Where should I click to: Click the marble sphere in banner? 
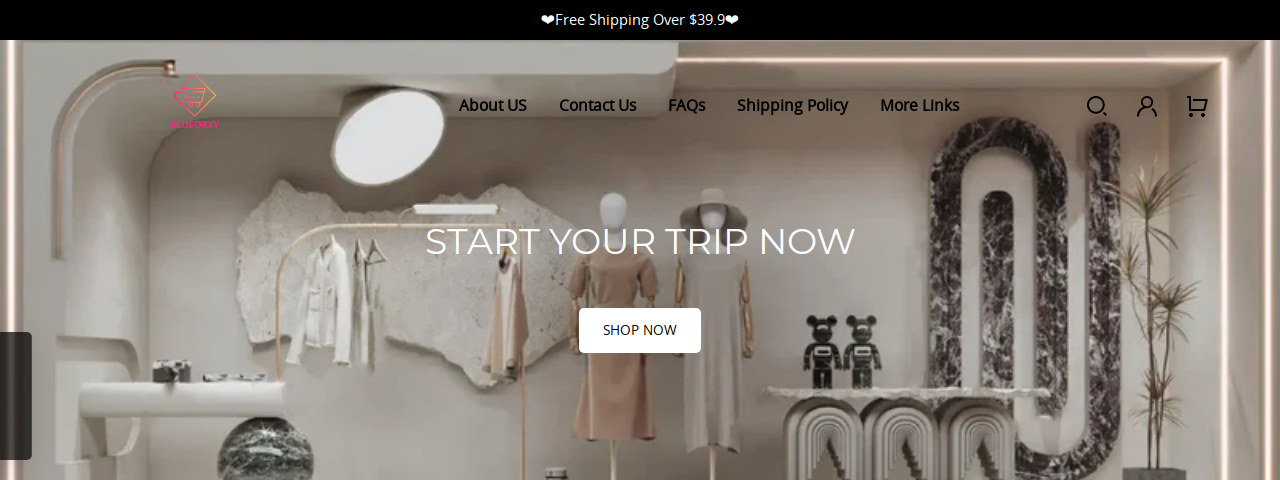pyautogui.click(x=266, y=449)
